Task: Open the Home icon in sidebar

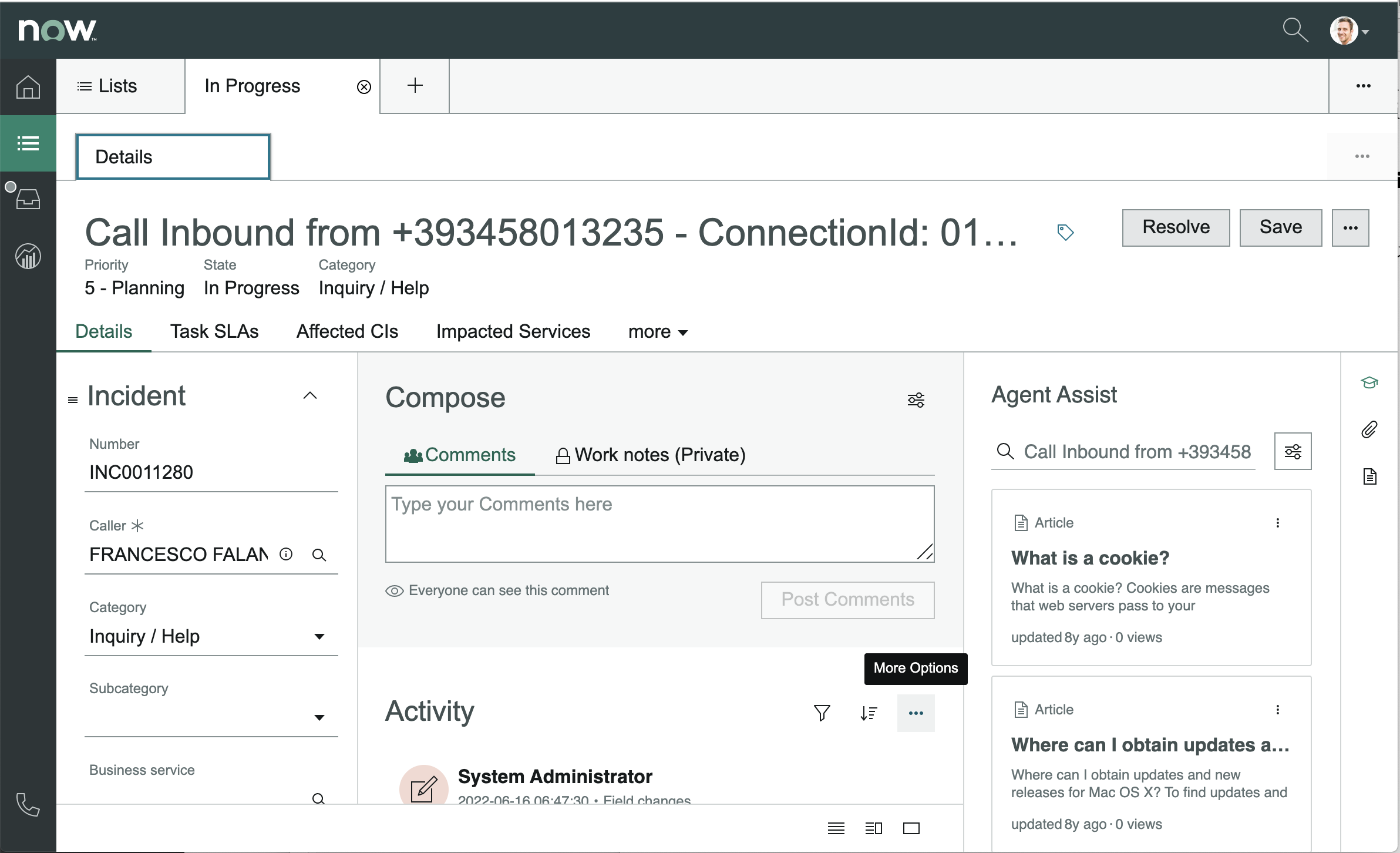Action: (28, 87)
